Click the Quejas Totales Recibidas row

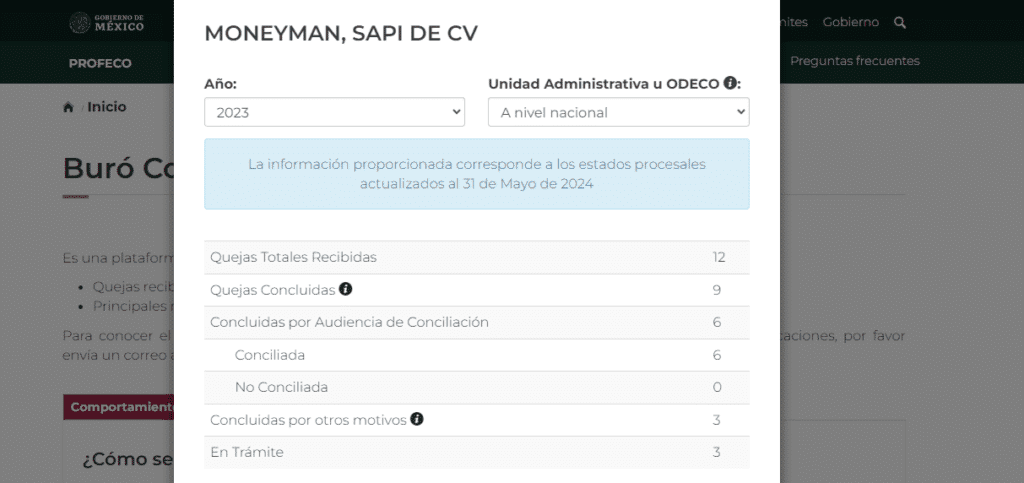[476, 257]
